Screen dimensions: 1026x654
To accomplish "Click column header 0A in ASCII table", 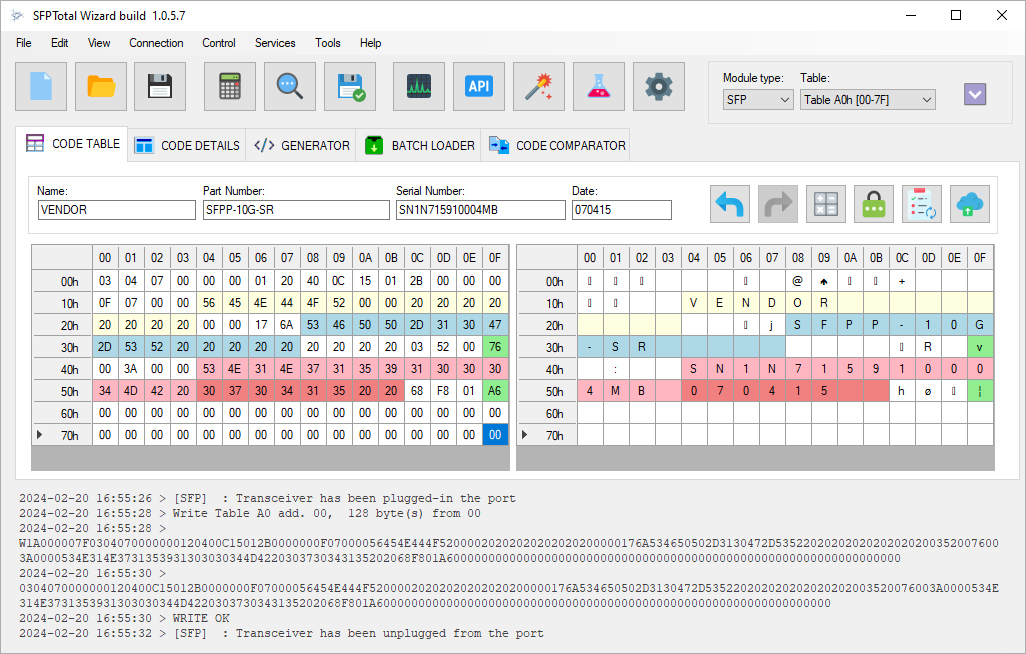I will click(850, 258).
